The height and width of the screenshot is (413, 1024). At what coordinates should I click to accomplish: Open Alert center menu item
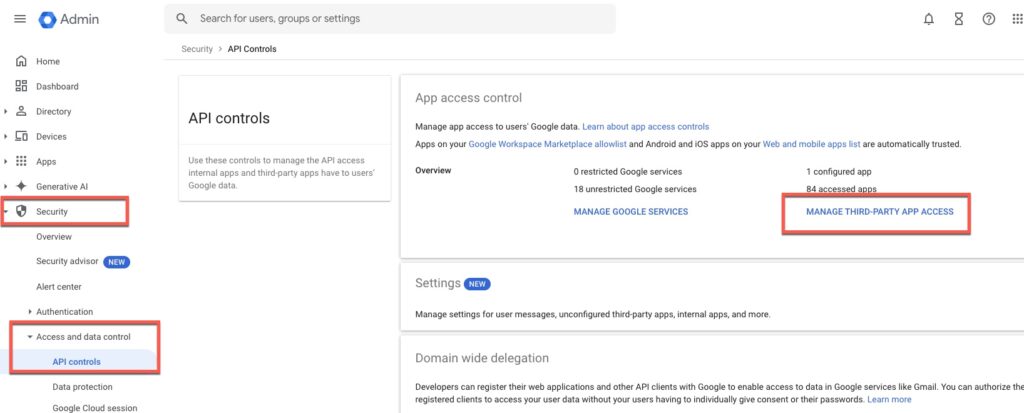[59, 287]
